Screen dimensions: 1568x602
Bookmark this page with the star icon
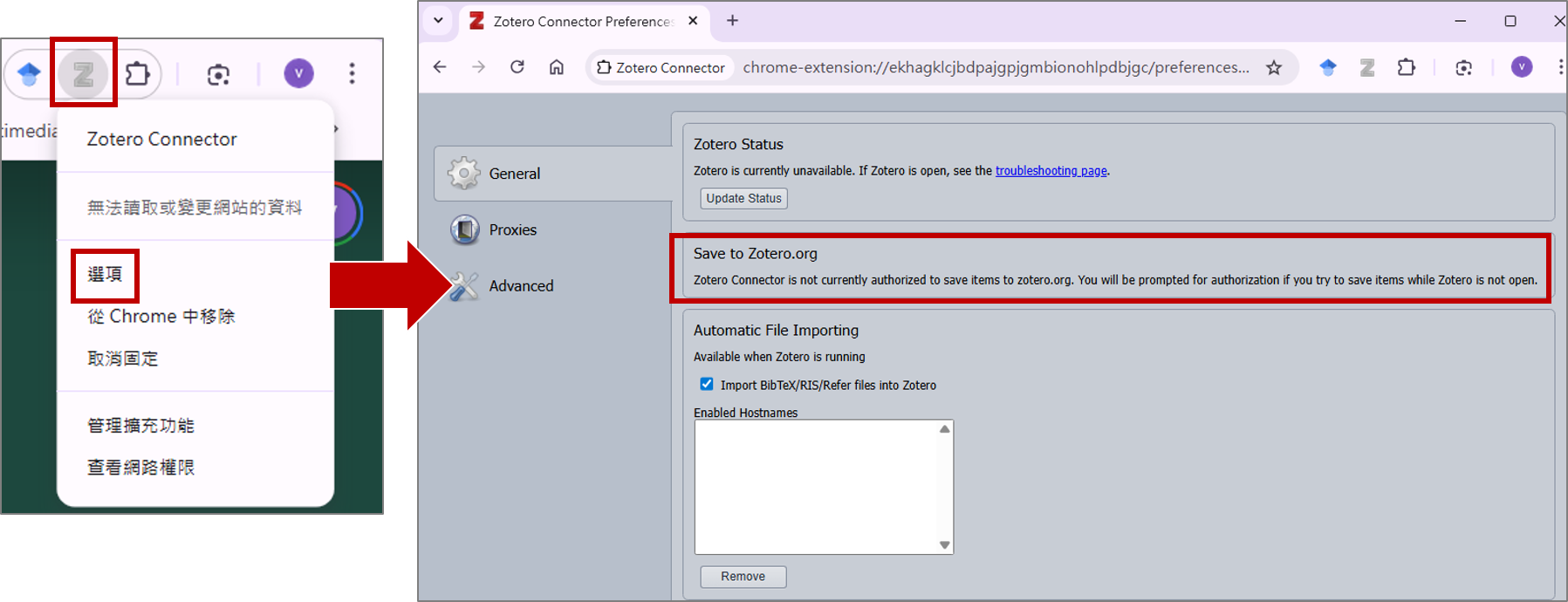(1274, 67)
